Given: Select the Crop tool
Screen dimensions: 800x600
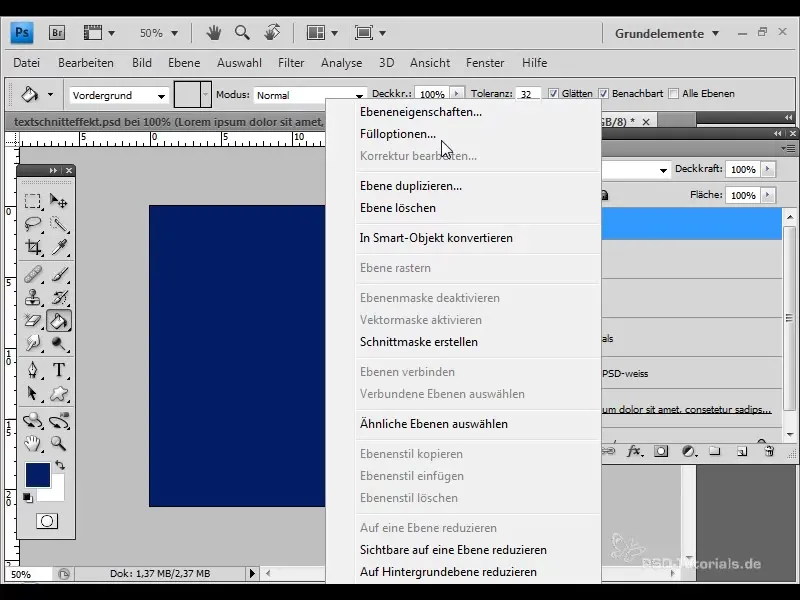Looking at the screenshot, I should [33, 247].
